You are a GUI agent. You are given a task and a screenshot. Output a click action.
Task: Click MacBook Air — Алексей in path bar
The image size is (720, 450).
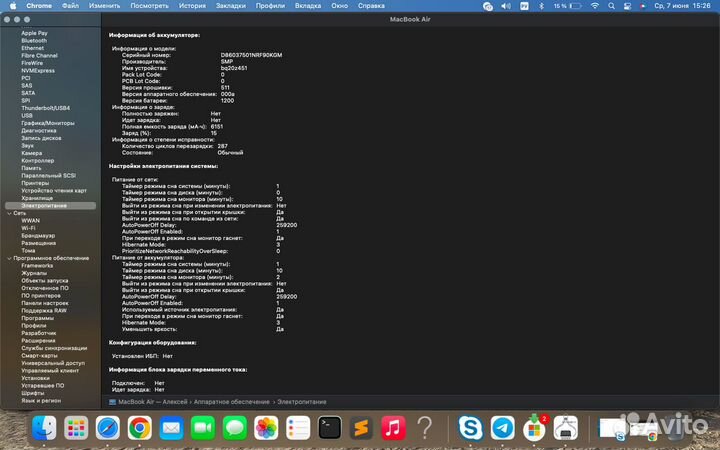(x=152, y=402)
